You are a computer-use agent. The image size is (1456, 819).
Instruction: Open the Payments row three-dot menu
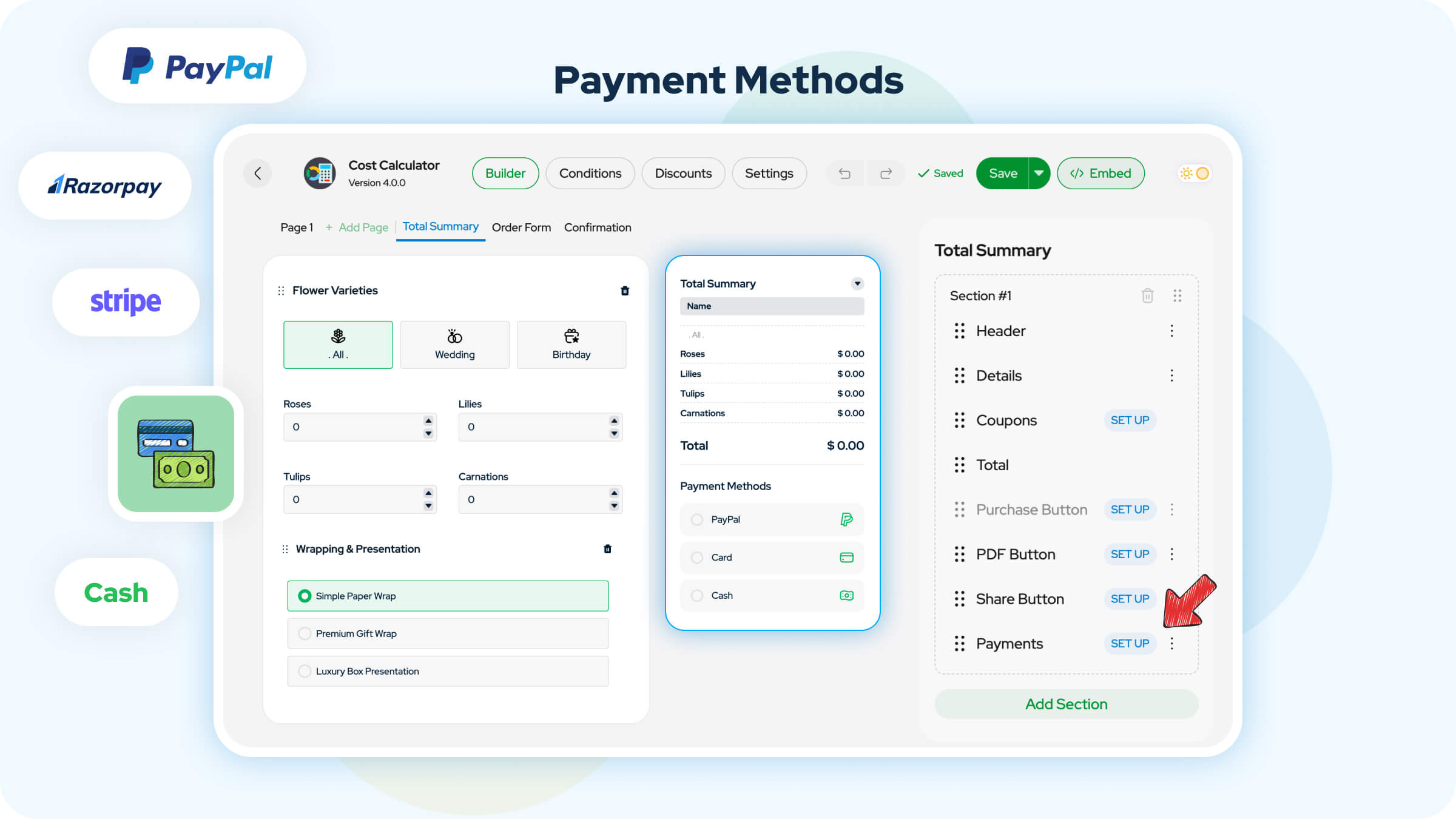1172,644
